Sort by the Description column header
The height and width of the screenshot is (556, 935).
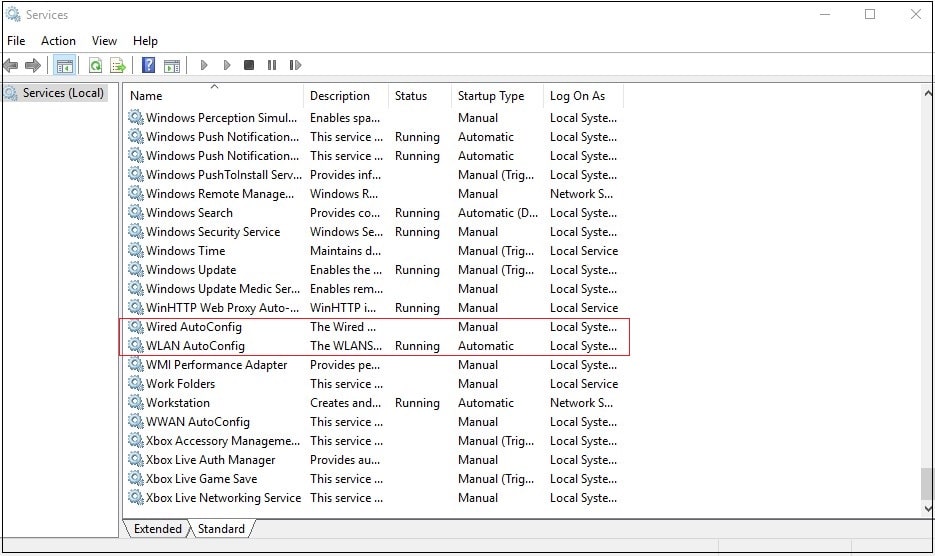click(346, 95)
